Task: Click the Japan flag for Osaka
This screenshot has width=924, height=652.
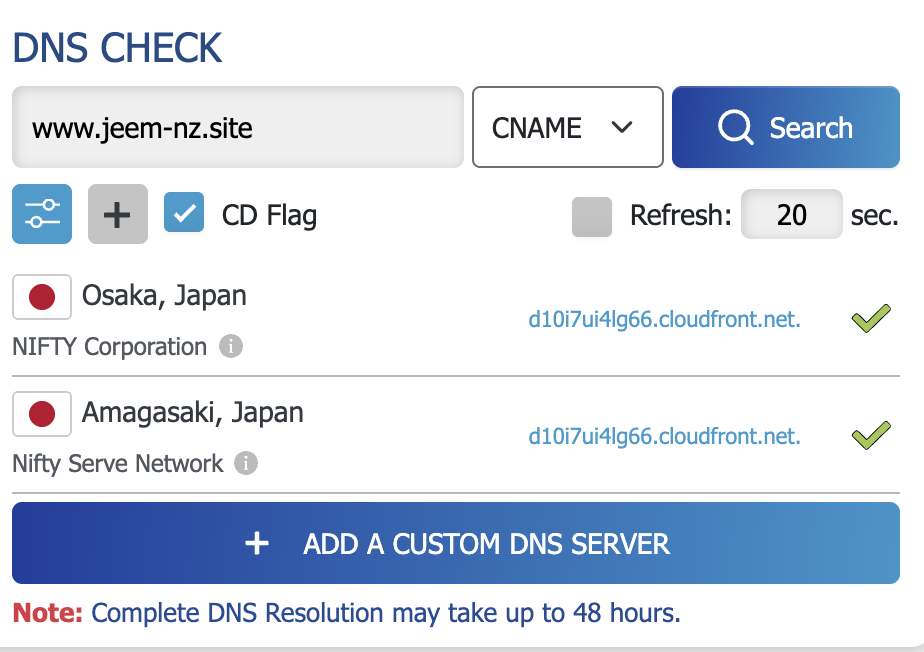Action: pos(41,297)
